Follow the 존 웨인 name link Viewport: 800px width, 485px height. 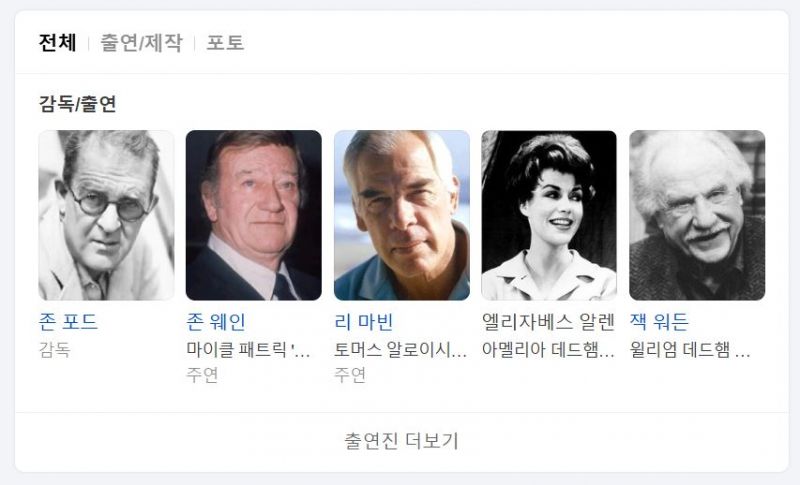pyautogui.click(x=216, y=322)
